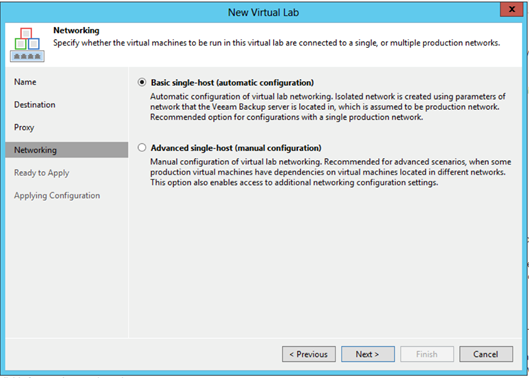The height and width of the screenshot is (378, 529).
Task: Go back with the Previous button
Action: [309, 354]
